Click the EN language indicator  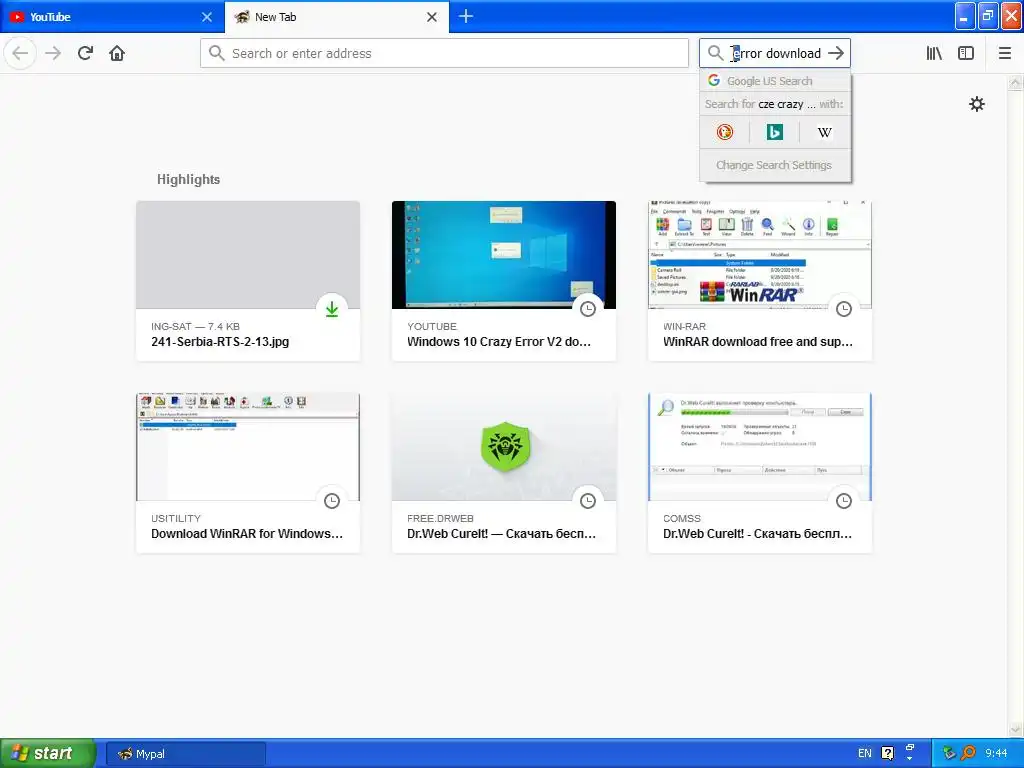click(865, 754)
